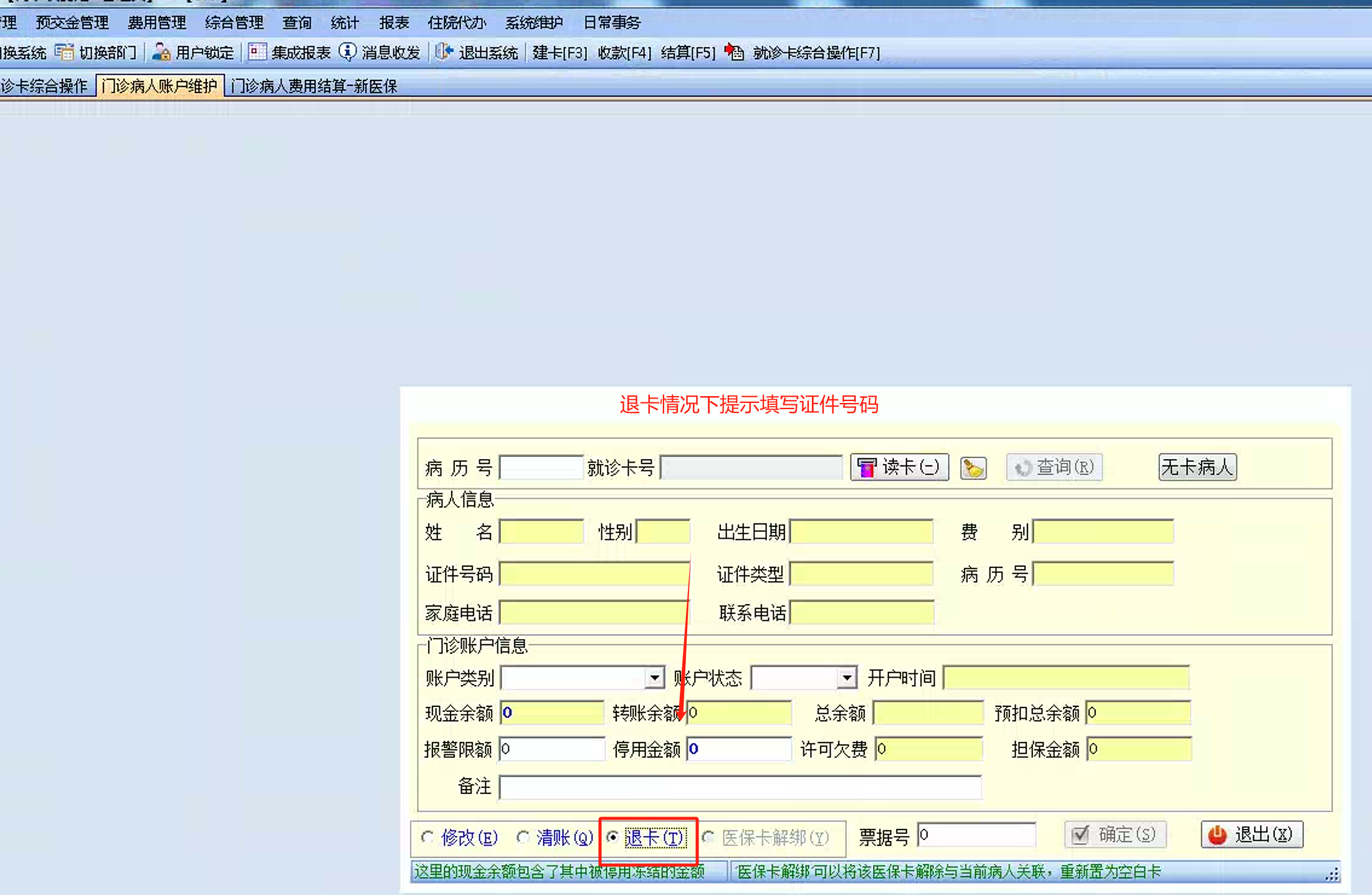The height and width of the screenshot is (895, 1372).
Task: Select the 退卡(T) radio option
Action: click(x=613, y=837)
